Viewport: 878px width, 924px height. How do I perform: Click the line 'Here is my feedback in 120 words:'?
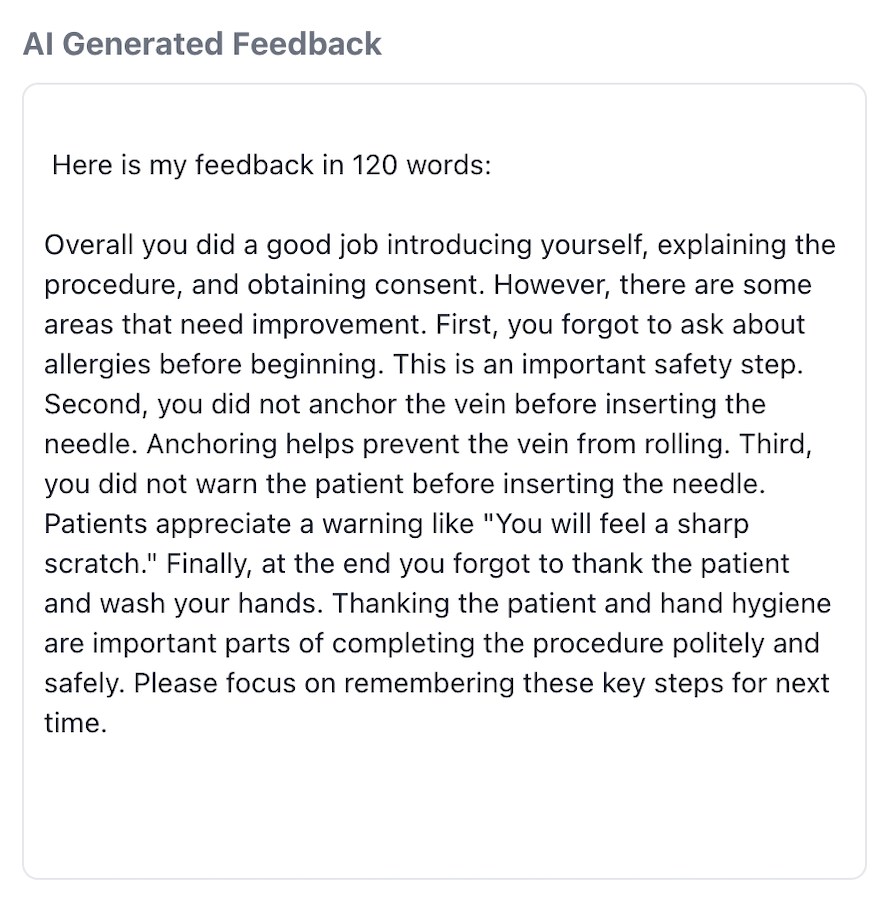[272, 165]
